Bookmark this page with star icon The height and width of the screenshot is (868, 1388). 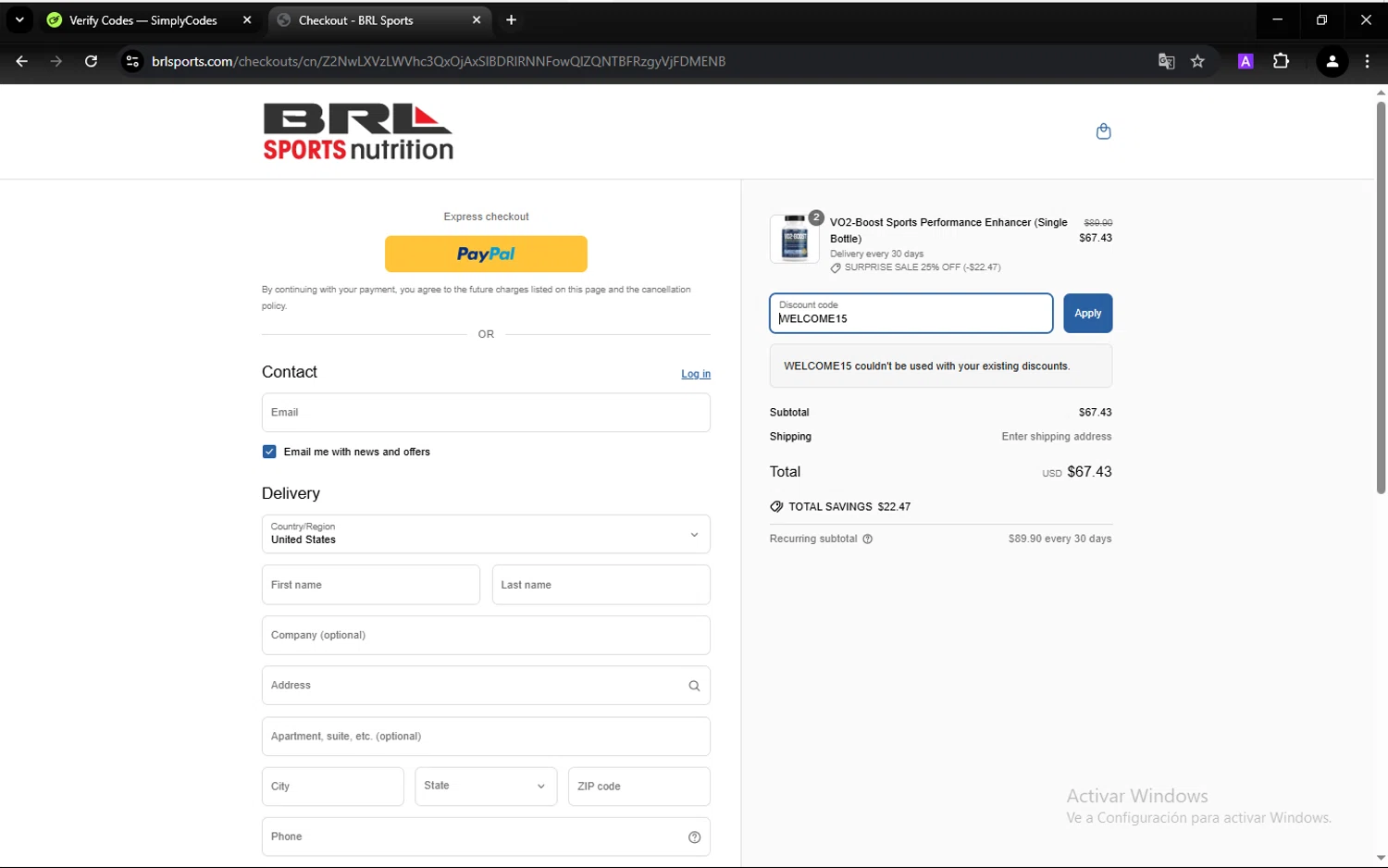point(1197,61)
